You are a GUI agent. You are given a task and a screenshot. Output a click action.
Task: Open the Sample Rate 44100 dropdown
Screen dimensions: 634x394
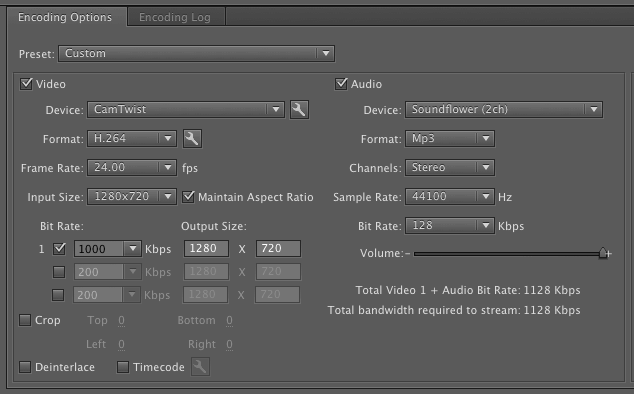(x=450, y=197)
